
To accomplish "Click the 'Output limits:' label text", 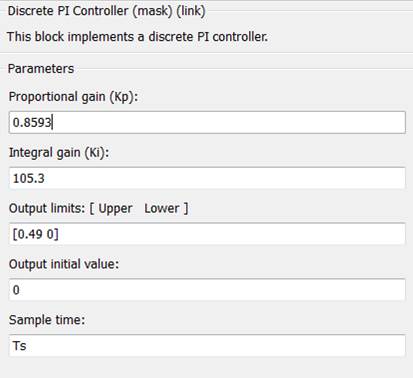I will click(x=47, y=209).
